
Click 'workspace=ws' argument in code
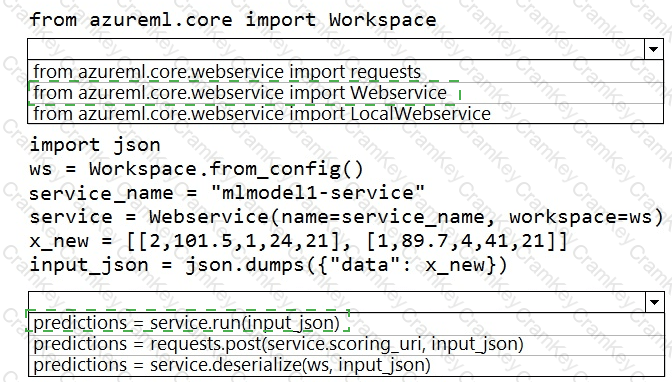580,217
